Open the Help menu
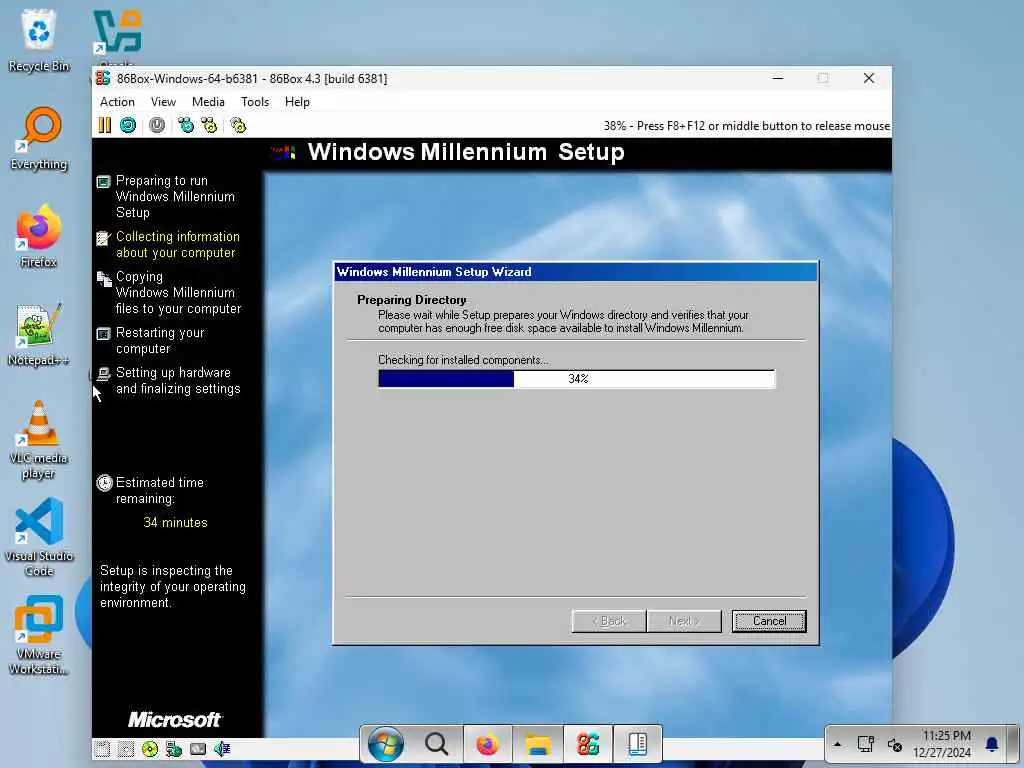This screenshot has width=1024, height=768. point(297,102)
